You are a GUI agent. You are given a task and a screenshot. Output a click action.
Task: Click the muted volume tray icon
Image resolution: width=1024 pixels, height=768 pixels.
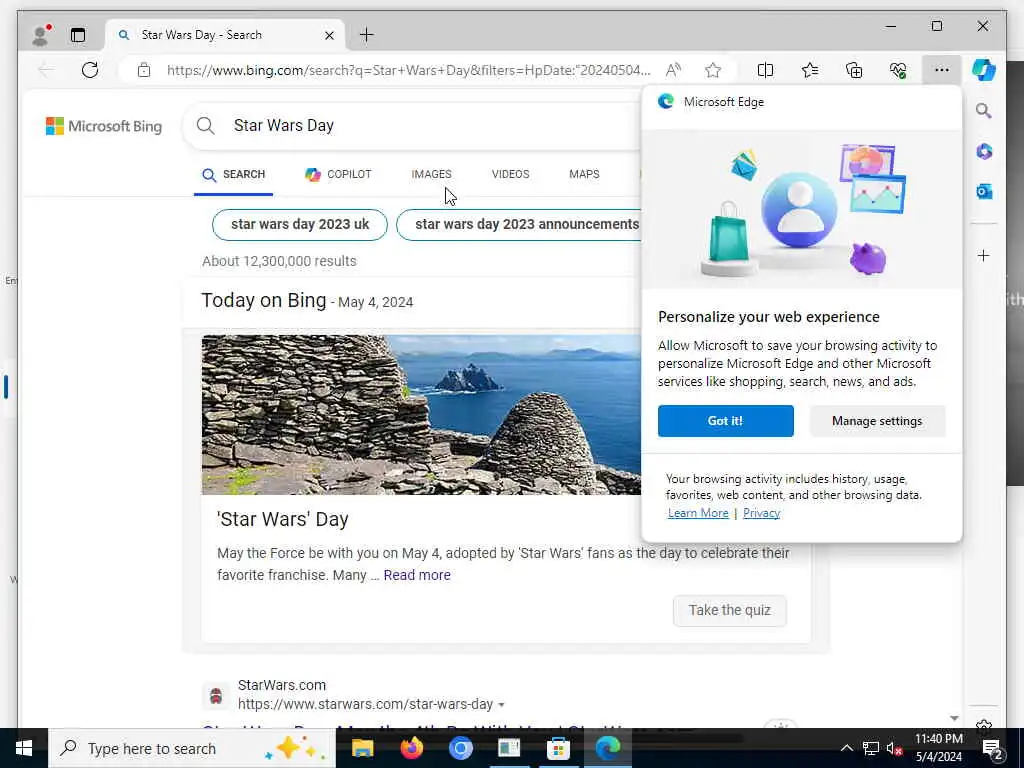click(895, 748)
